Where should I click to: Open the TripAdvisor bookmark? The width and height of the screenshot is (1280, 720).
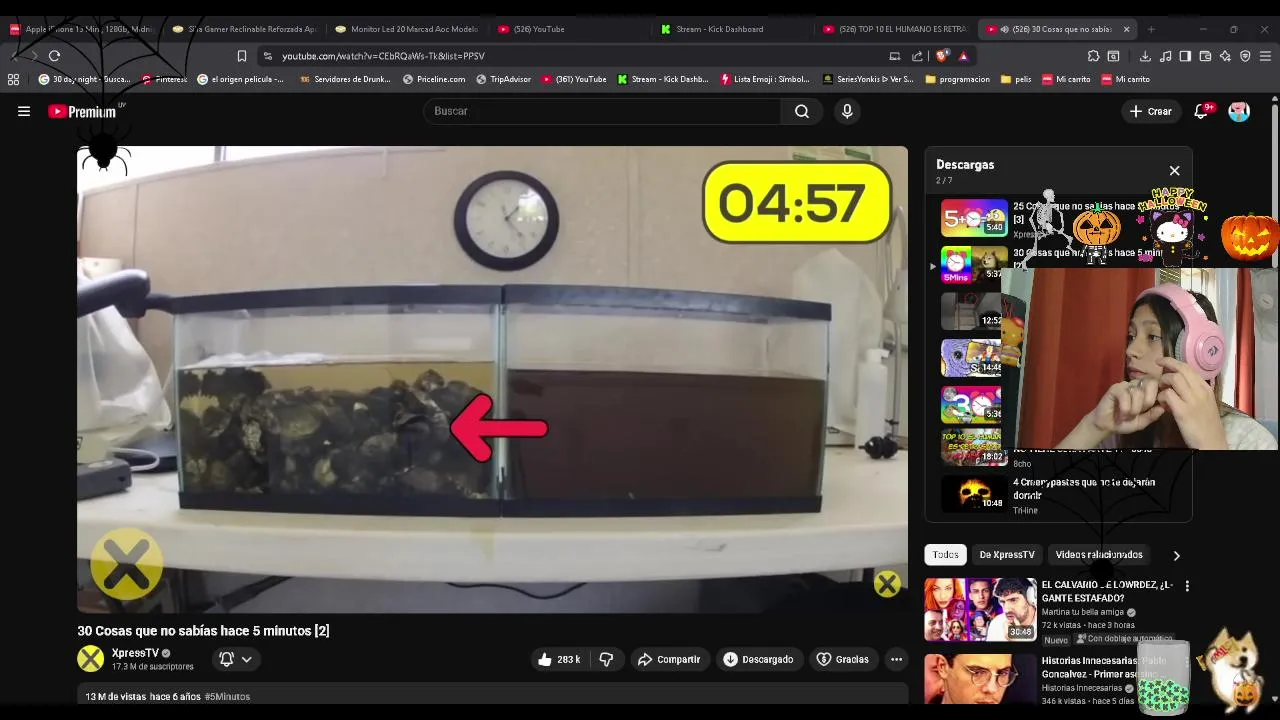tap(503, 79)
